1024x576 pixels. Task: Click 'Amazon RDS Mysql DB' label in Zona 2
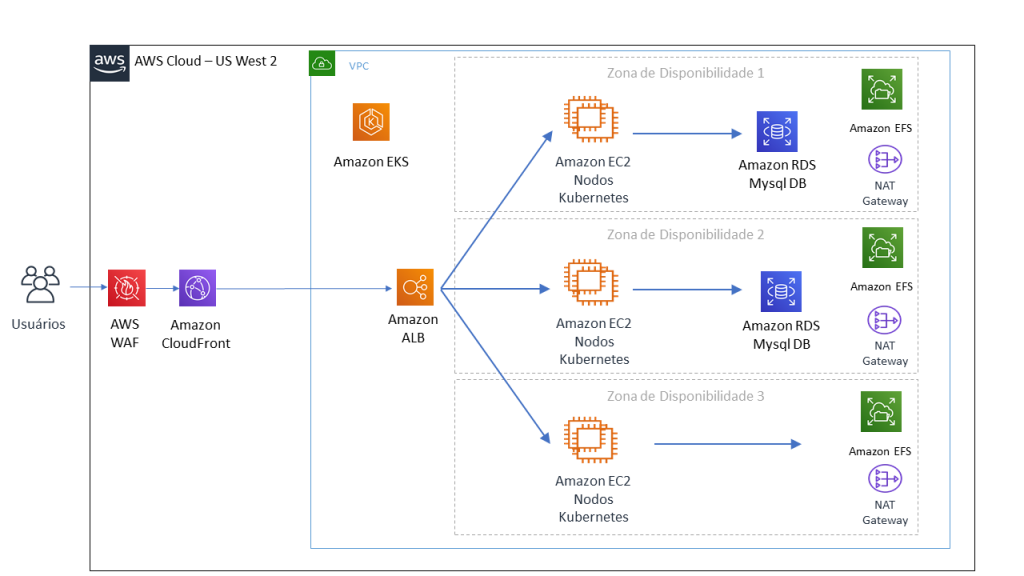point(781,335)
